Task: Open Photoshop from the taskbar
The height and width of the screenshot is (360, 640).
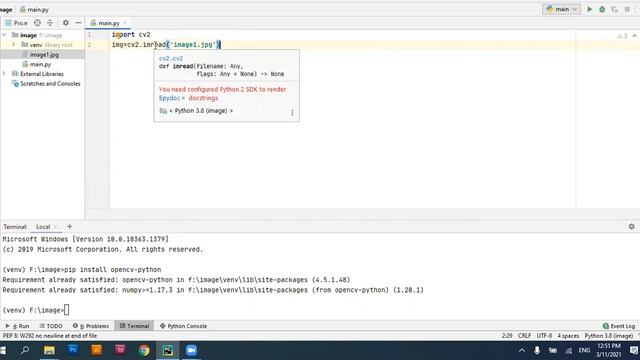Action: tap(73, 350)
